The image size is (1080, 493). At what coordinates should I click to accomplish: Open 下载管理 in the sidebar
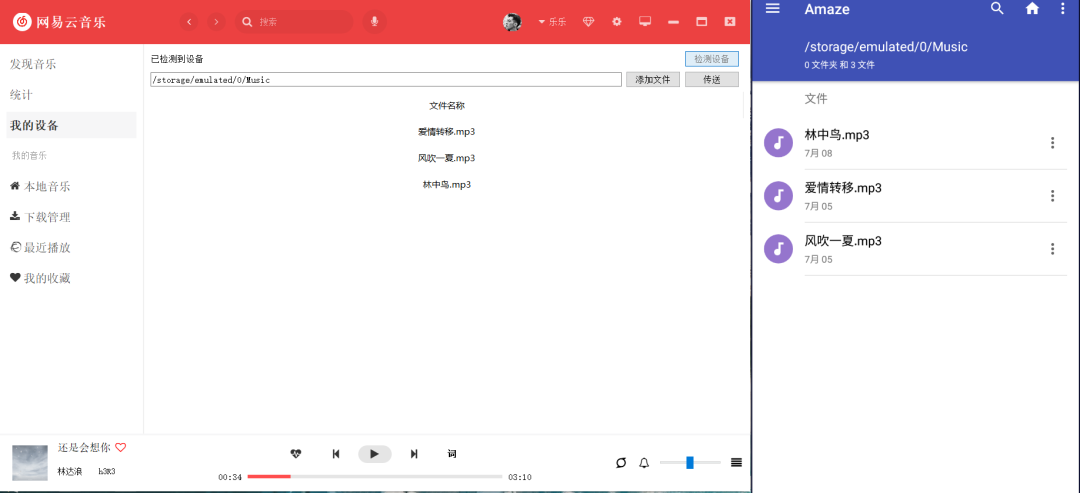pos(40,218)
